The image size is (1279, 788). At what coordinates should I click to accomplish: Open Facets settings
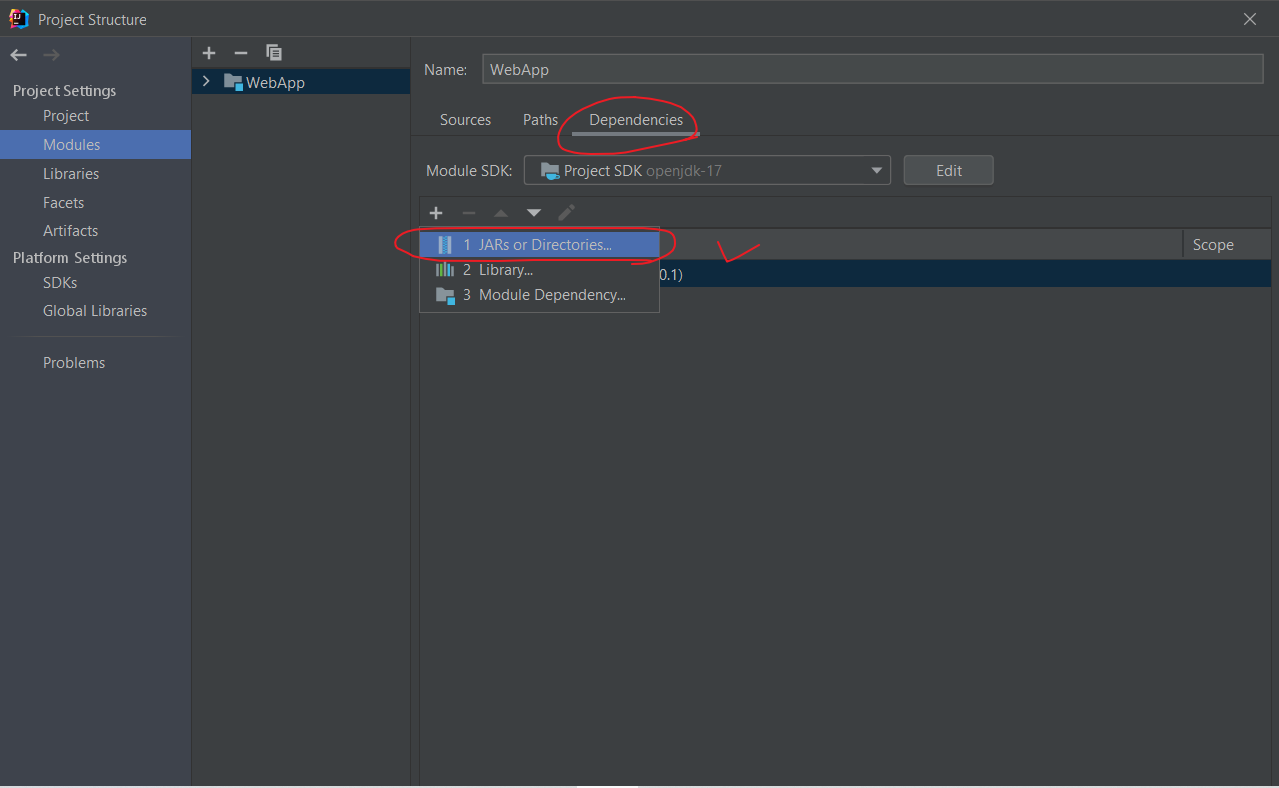(63, 202)
